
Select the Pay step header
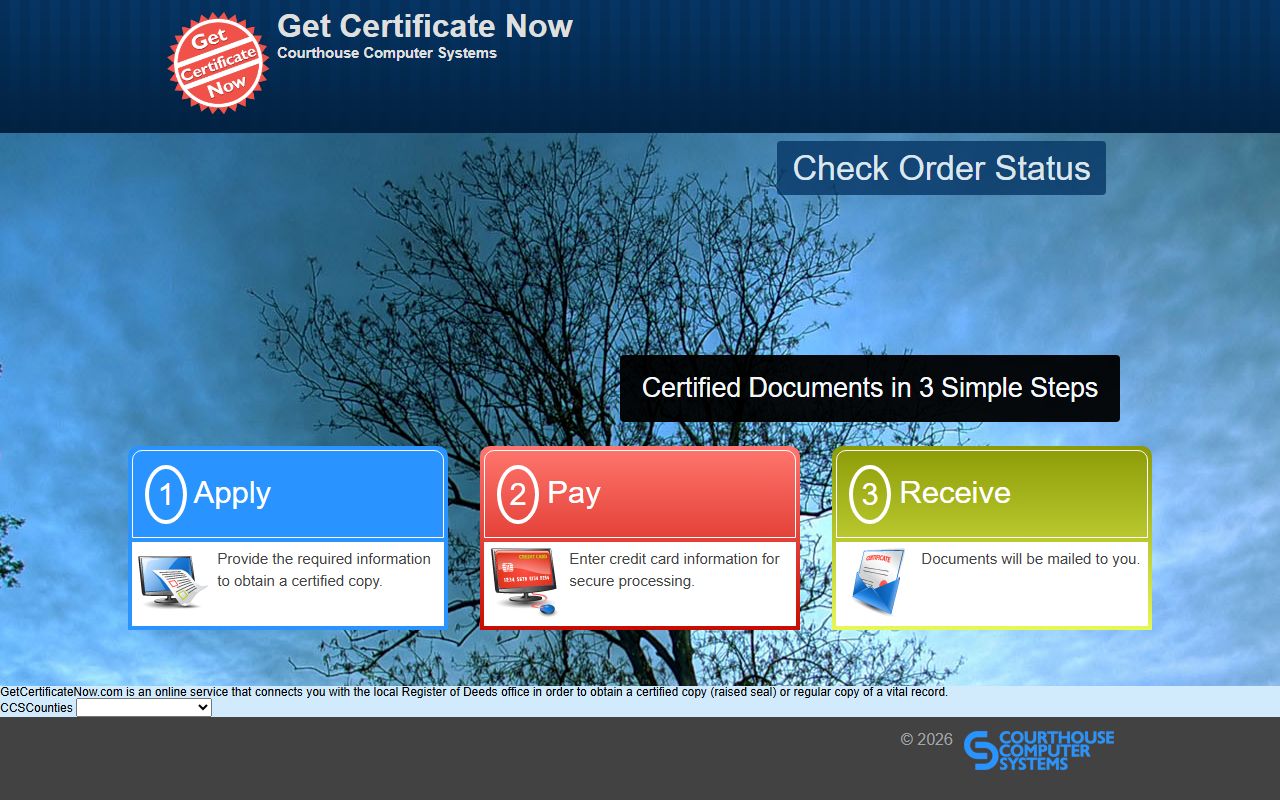[x=640, y=494]
